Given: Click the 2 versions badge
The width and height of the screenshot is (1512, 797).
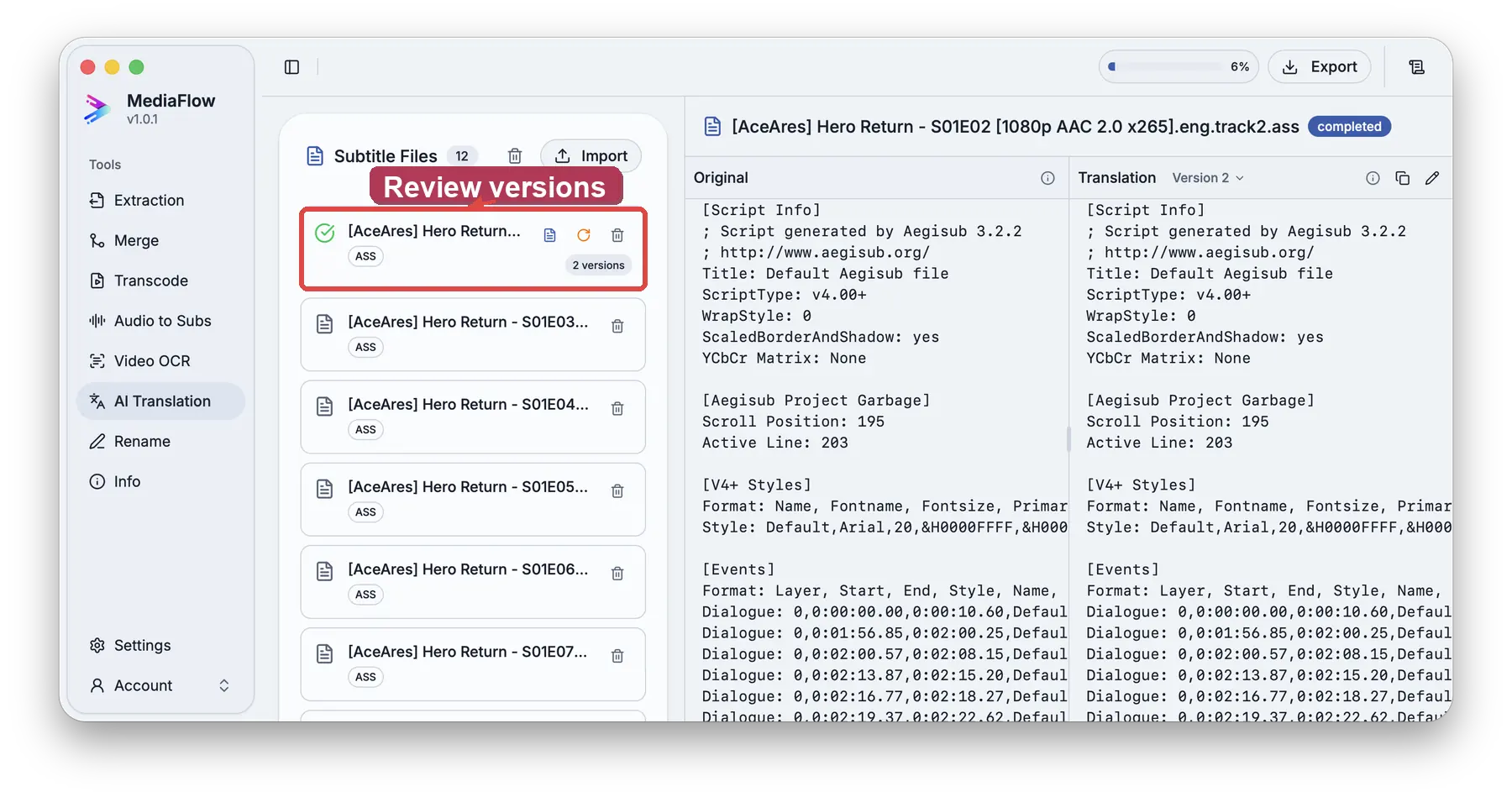Looking at the screenshot, I should coord(599,265).
